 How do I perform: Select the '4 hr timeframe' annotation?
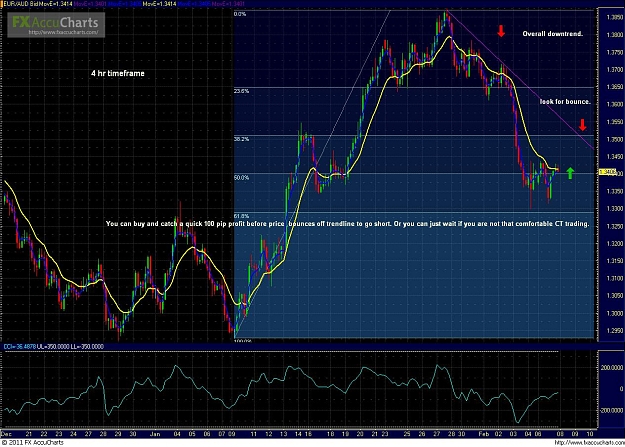118,73
